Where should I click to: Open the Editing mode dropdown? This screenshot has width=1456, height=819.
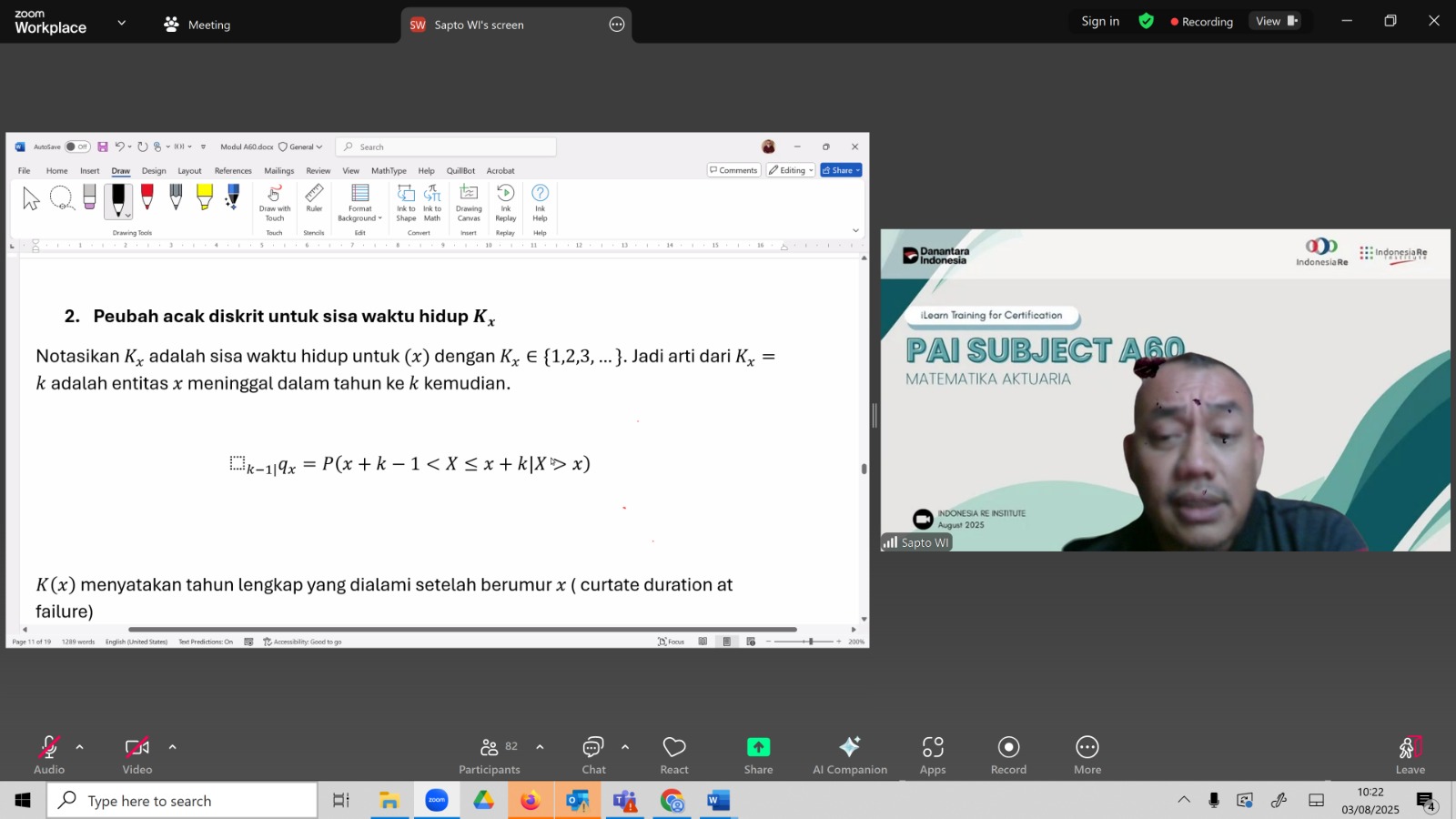click(790, 170)
